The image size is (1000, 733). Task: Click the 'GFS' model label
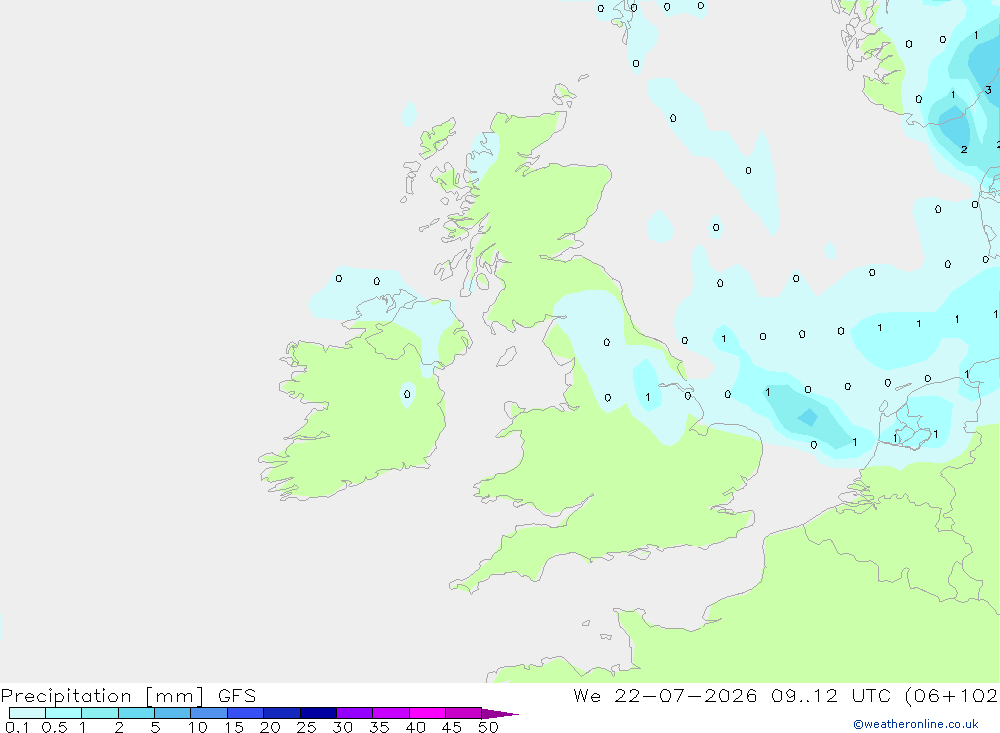pos(237,696)
